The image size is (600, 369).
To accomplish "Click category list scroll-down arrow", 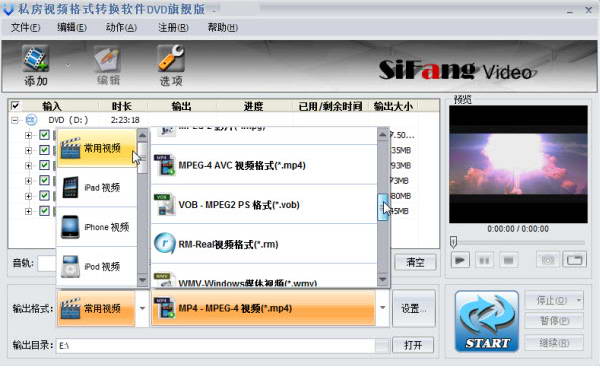I will coord(142,281).
